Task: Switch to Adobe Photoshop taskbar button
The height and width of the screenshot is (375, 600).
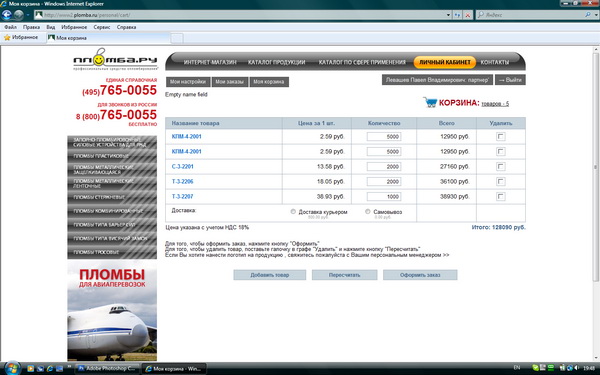Action: point(108,368)
